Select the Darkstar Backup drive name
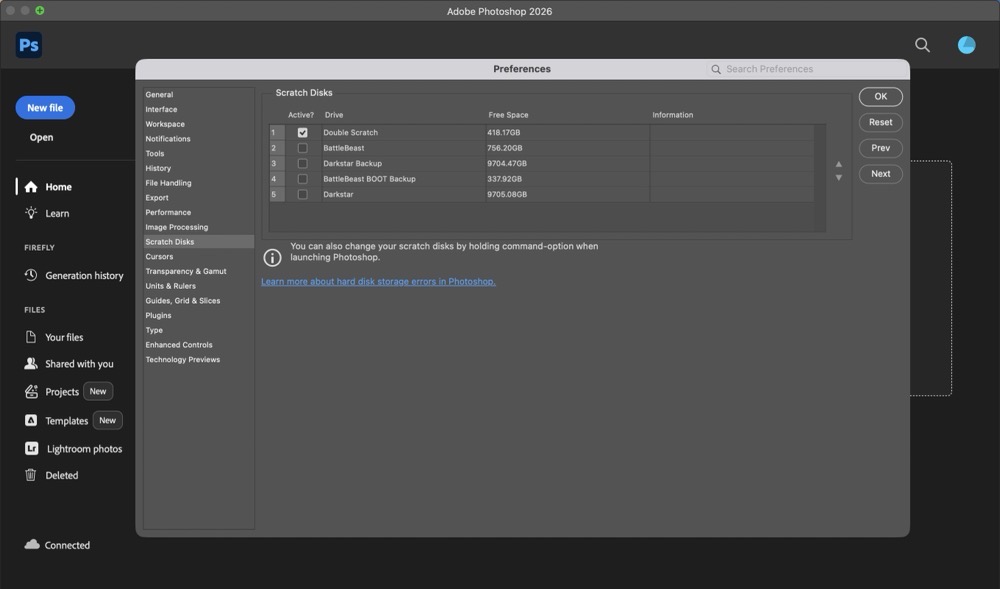 pyautogui.click(x=352, y=163)
